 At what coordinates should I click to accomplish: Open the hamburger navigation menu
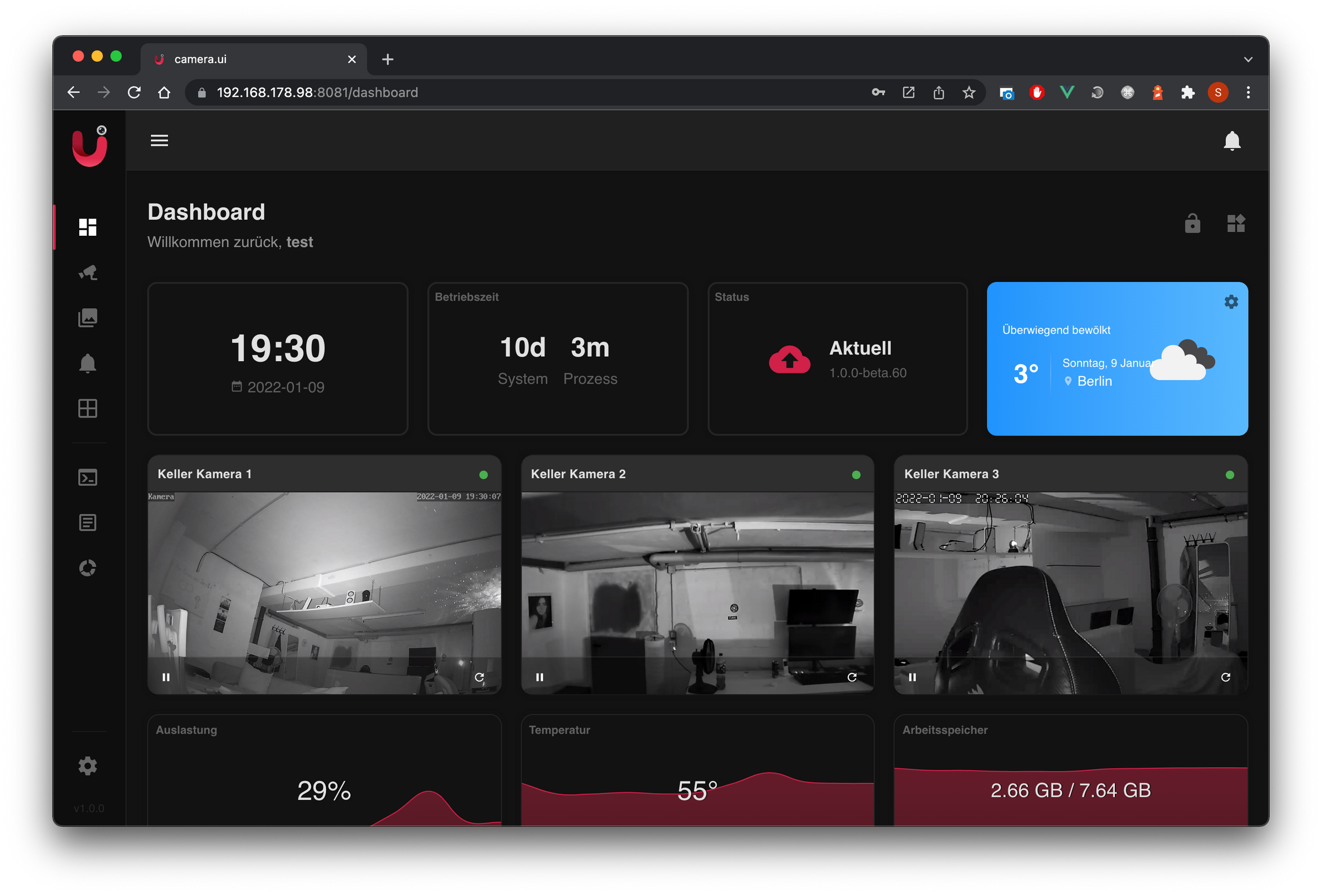[x=159, y=140]
